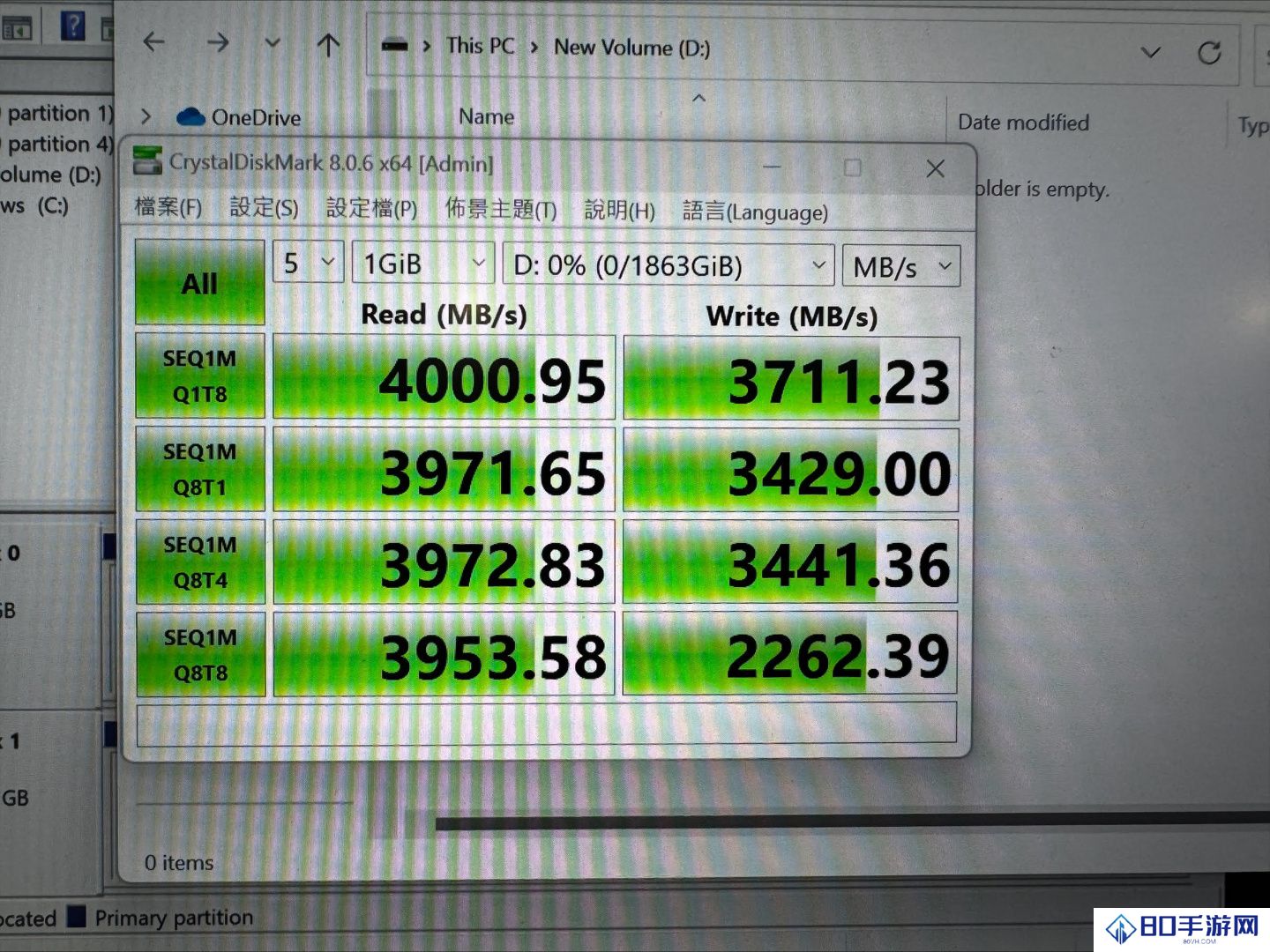
Task: Go up one folder level in Explorer
Action: (x=328, y=45)
